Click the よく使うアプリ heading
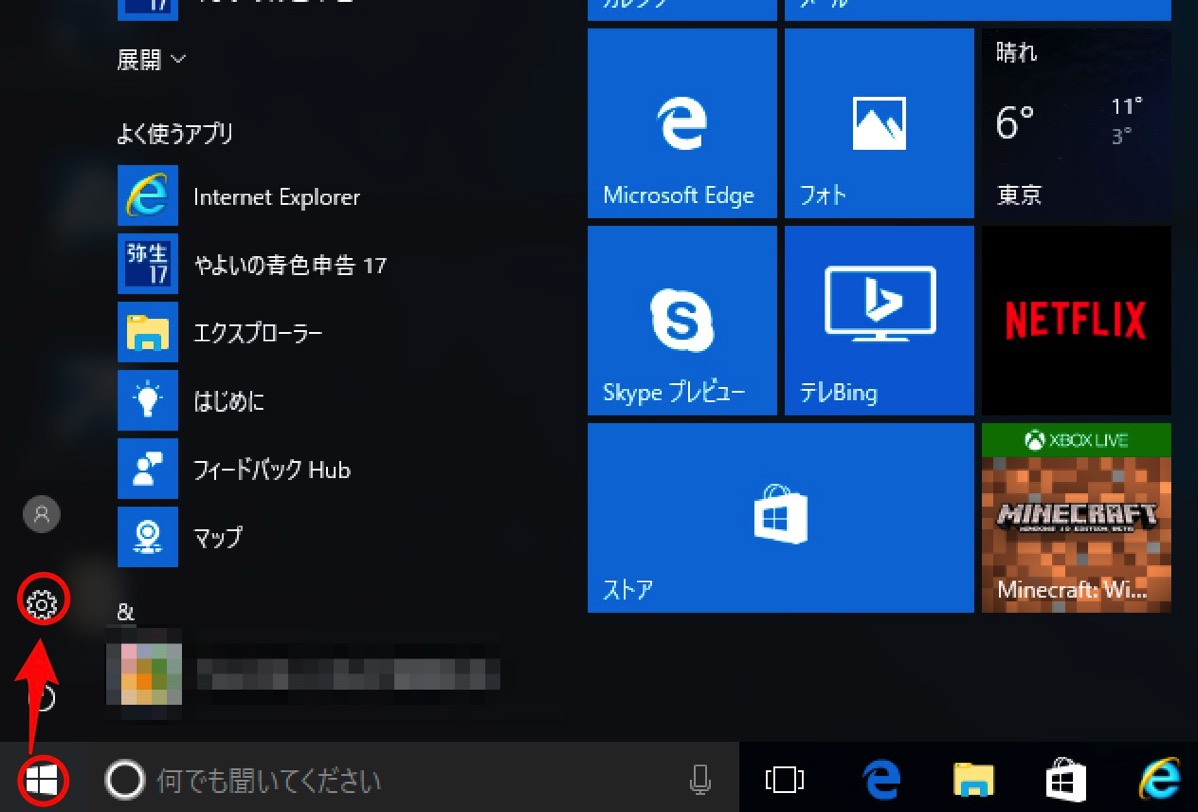Viewport: 1198px width, 812px height. pos(175,134)
